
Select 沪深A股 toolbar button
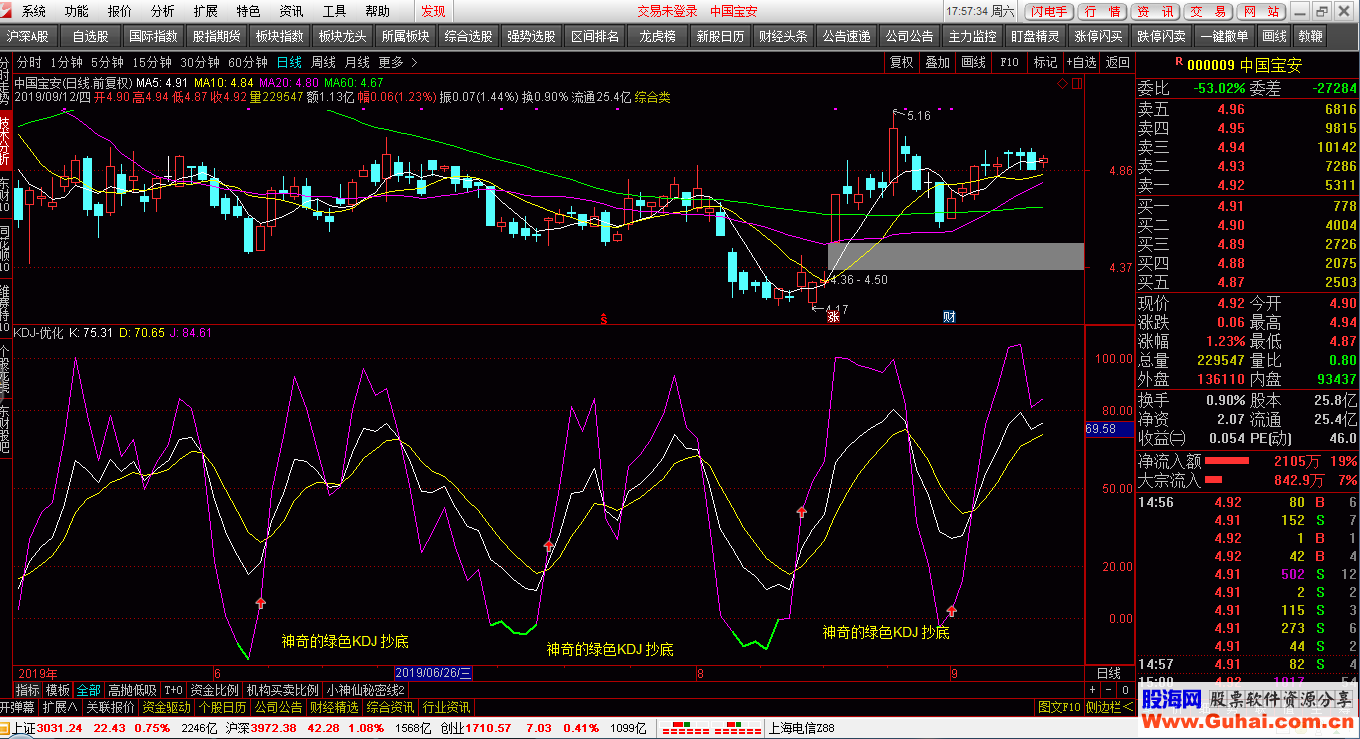[29, 36]
